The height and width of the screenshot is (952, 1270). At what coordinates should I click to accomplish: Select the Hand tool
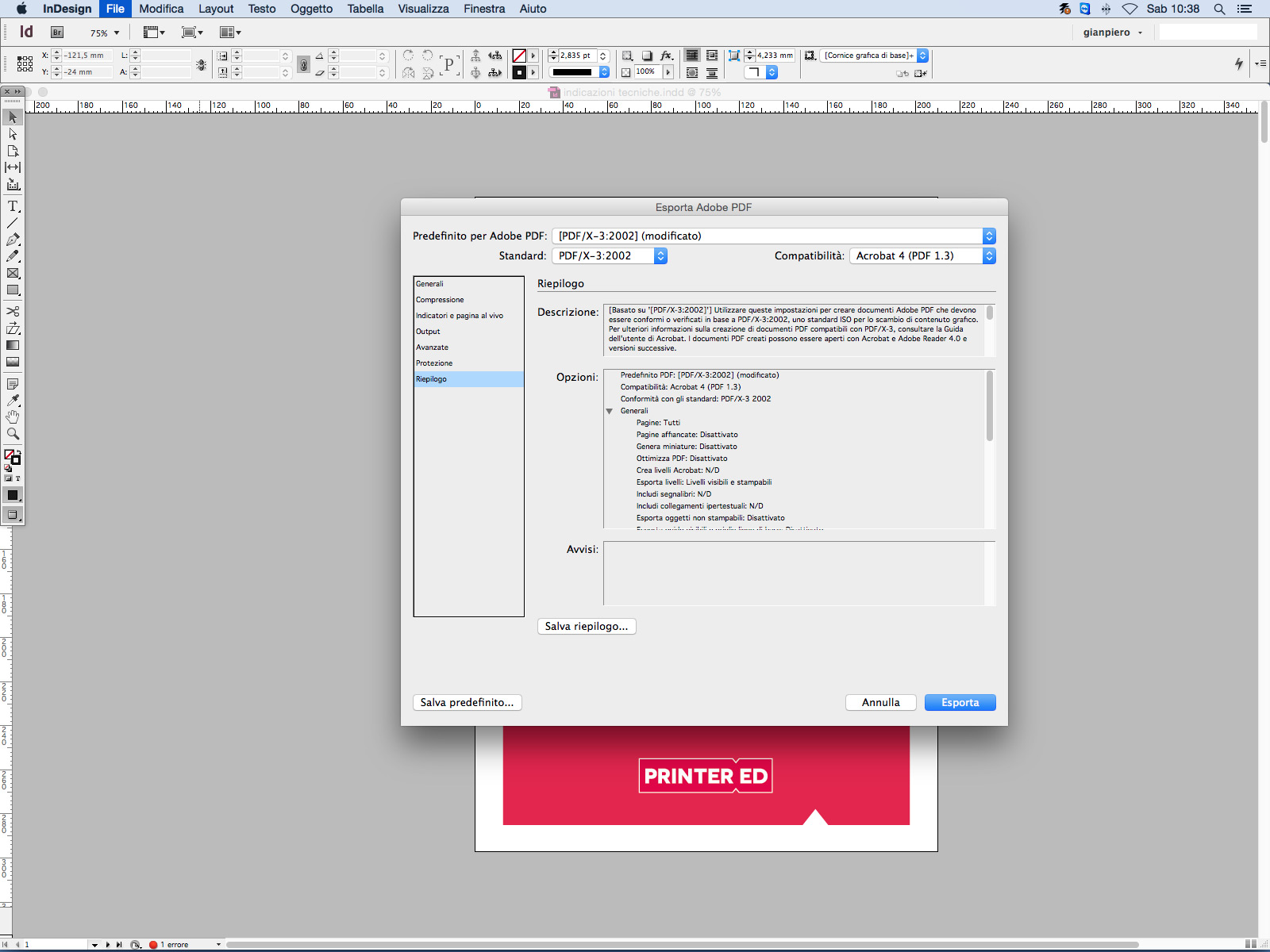(13, 417)
